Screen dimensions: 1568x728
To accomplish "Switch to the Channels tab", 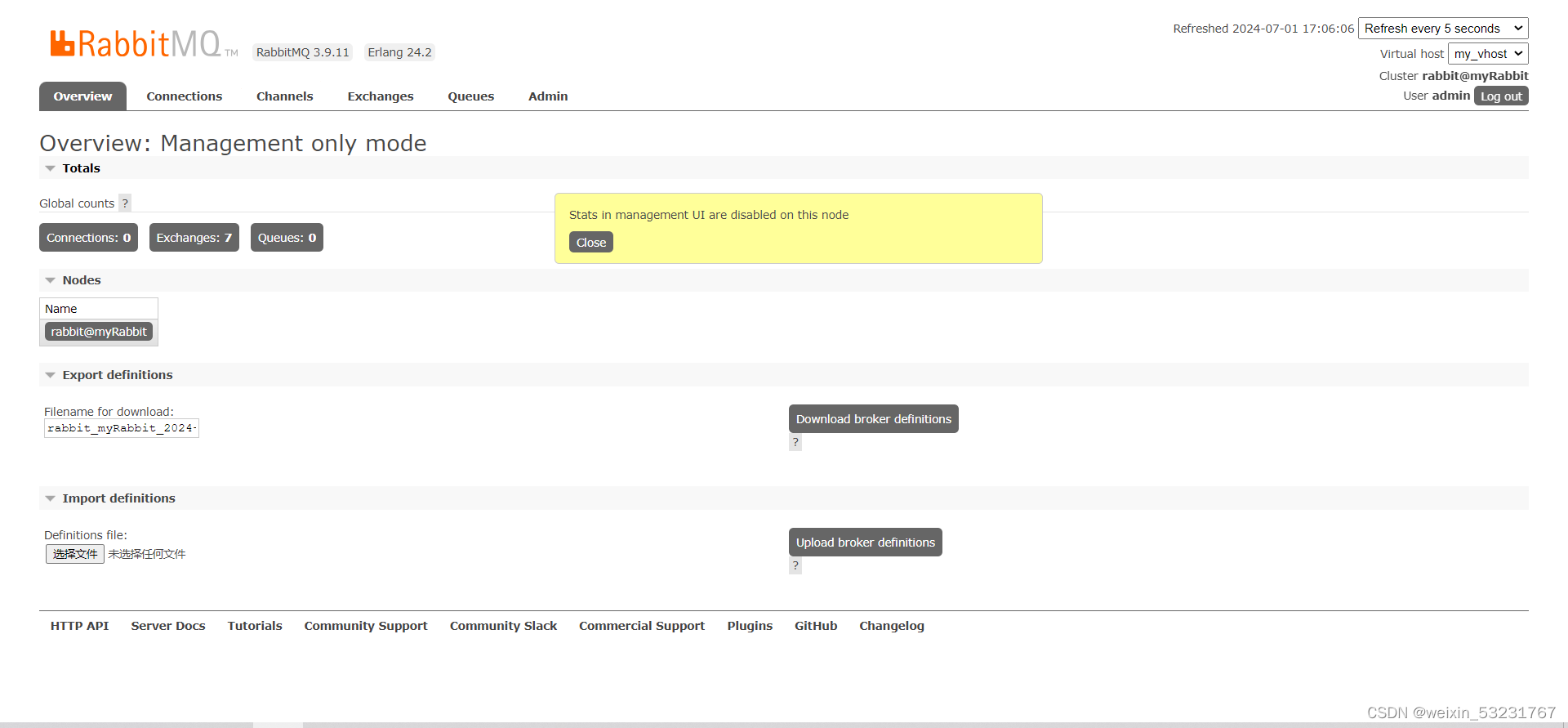I will [285, 96].
